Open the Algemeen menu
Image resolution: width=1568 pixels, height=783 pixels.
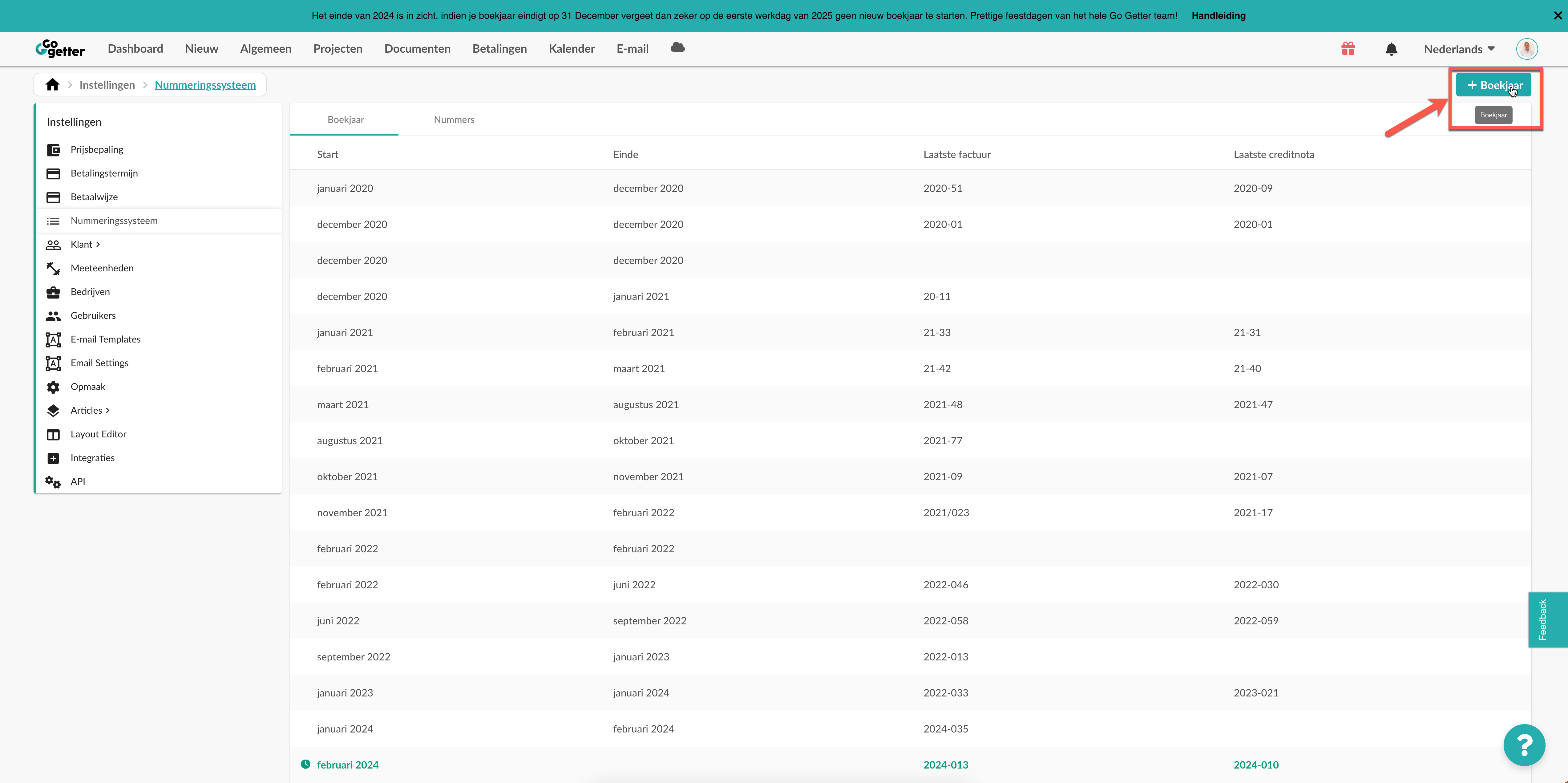coord(265,49)
